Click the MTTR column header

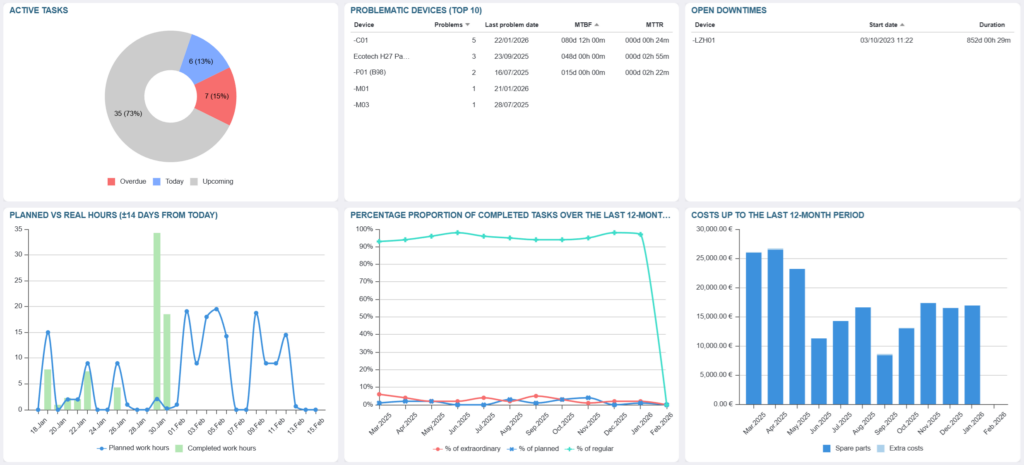655,24
